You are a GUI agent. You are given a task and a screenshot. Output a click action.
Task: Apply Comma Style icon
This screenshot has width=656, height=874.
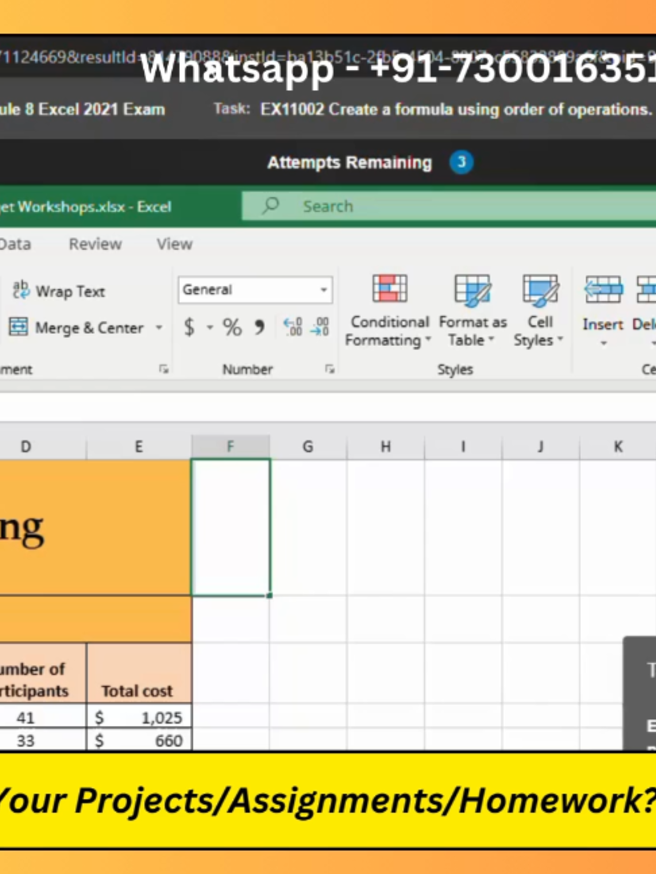(259, 327)
